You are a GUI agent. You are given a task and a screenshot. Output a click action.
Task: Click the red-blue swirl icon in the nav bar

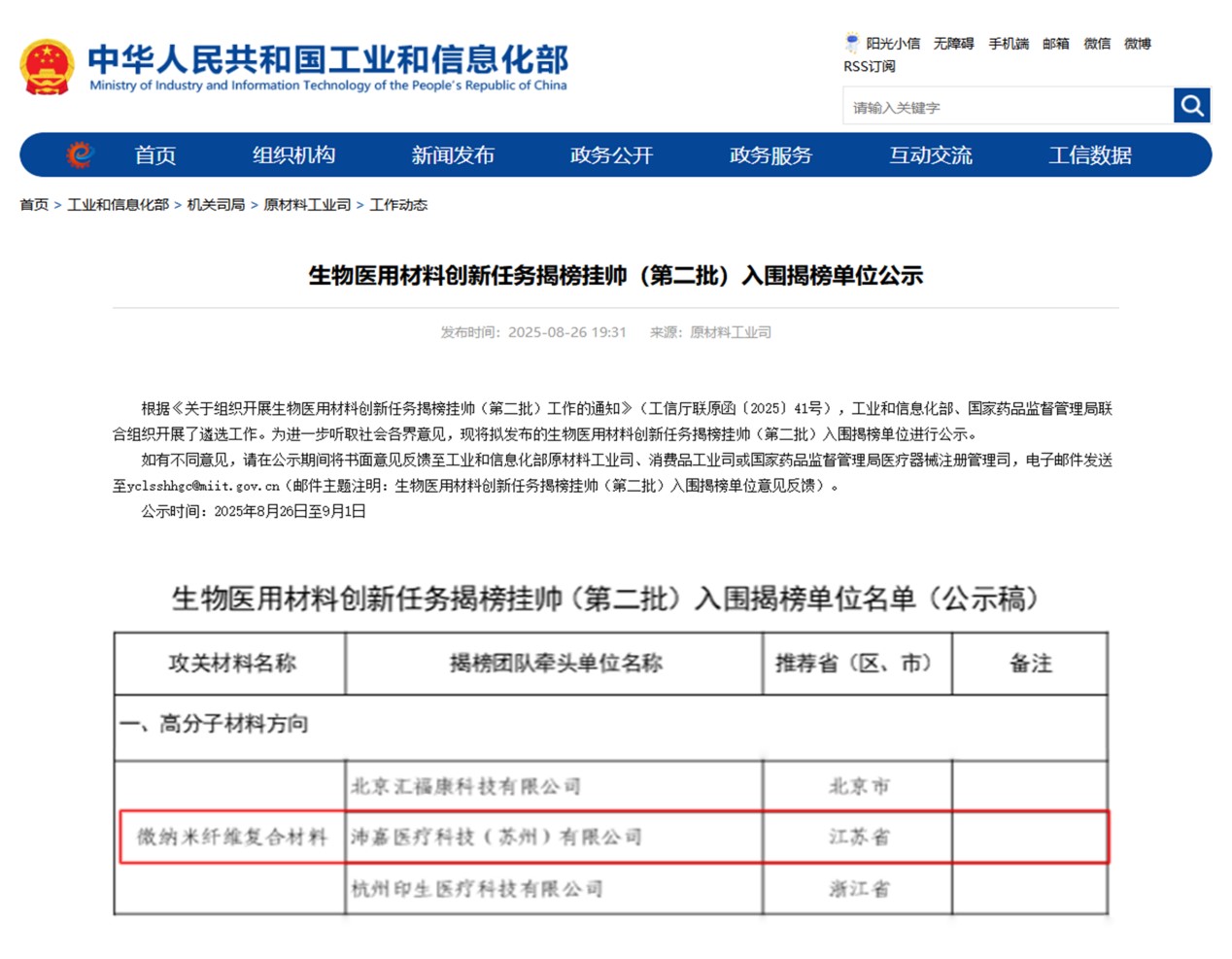pyautogui.click(x=81, y=154)
